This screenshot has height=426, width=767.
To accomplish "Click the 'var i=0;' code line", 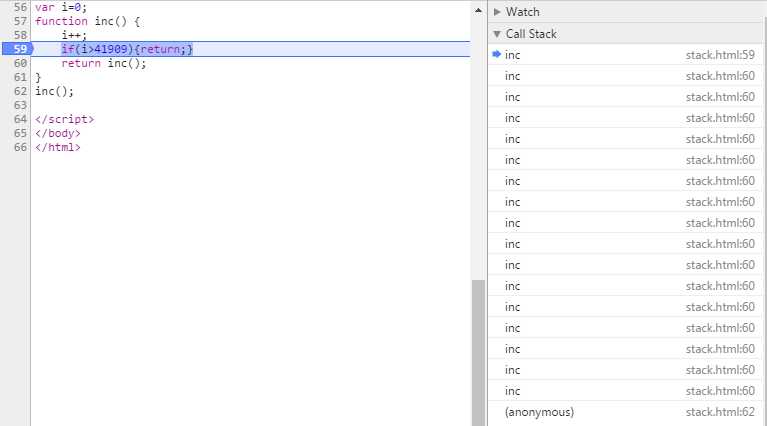I will (61, 7).
